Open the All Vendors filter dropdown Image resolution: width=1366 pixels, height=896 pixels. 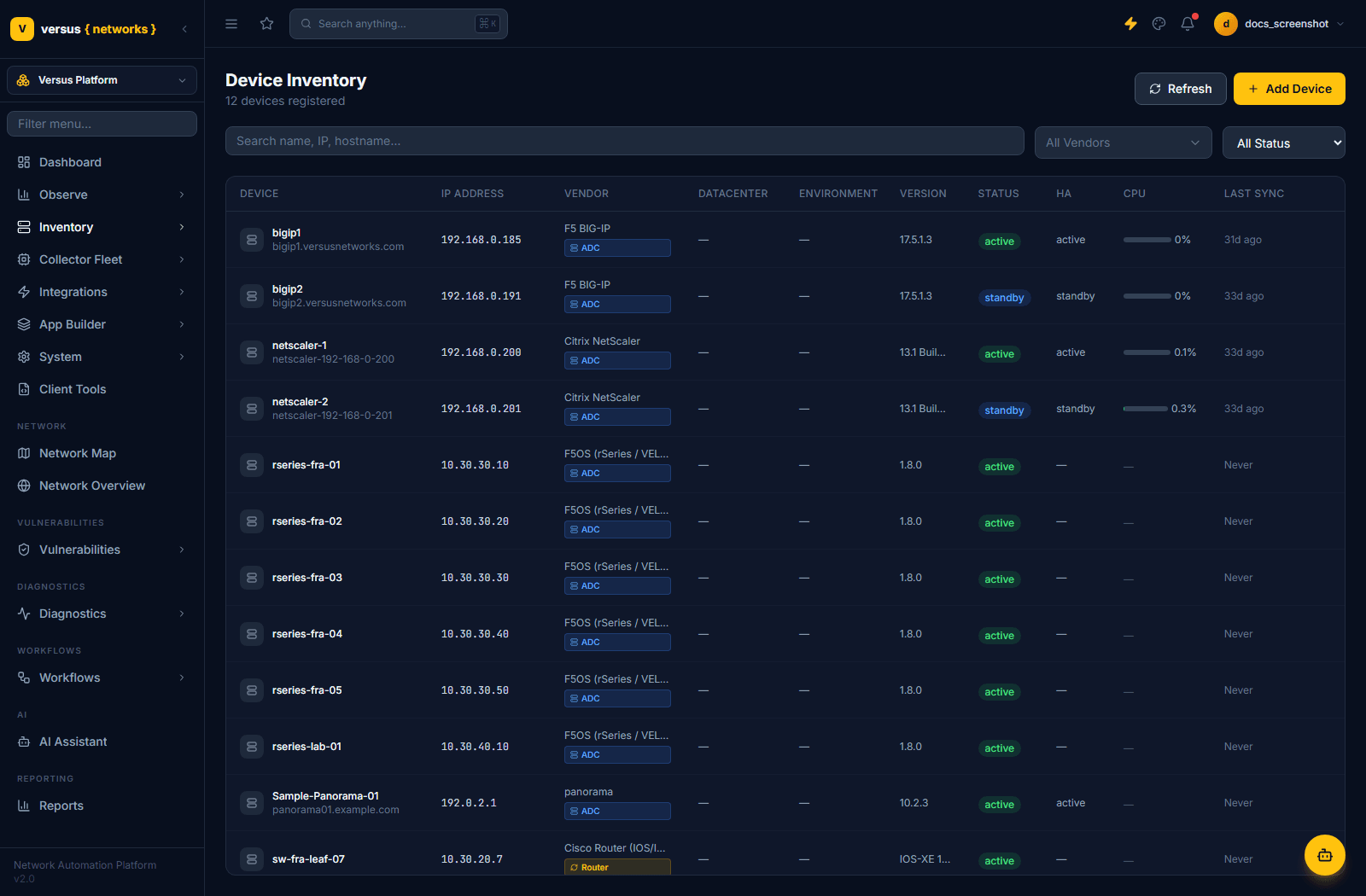click(1124, 143)
